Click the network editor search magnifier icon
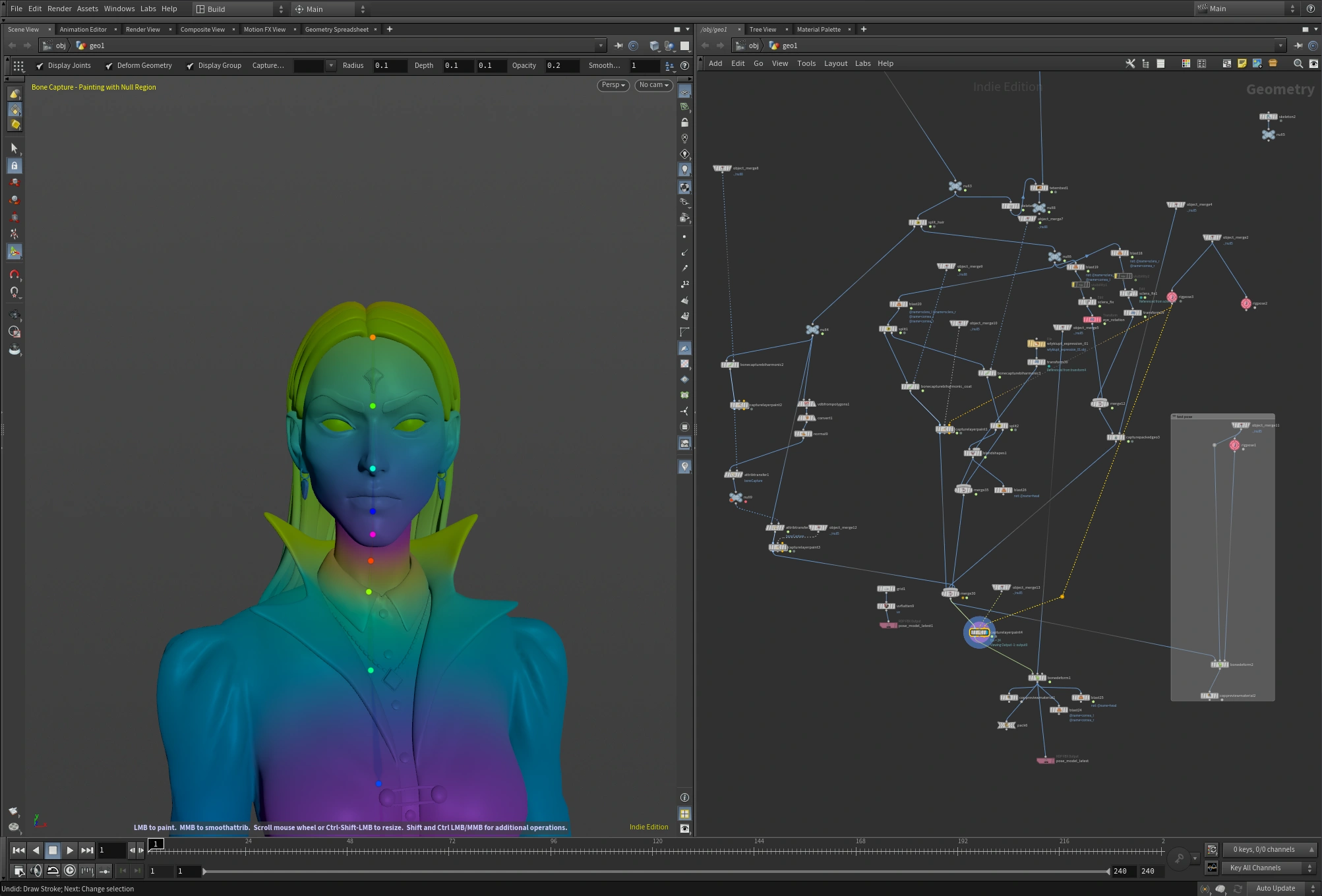The image size is (1322, 896). tap(1298, 64)
